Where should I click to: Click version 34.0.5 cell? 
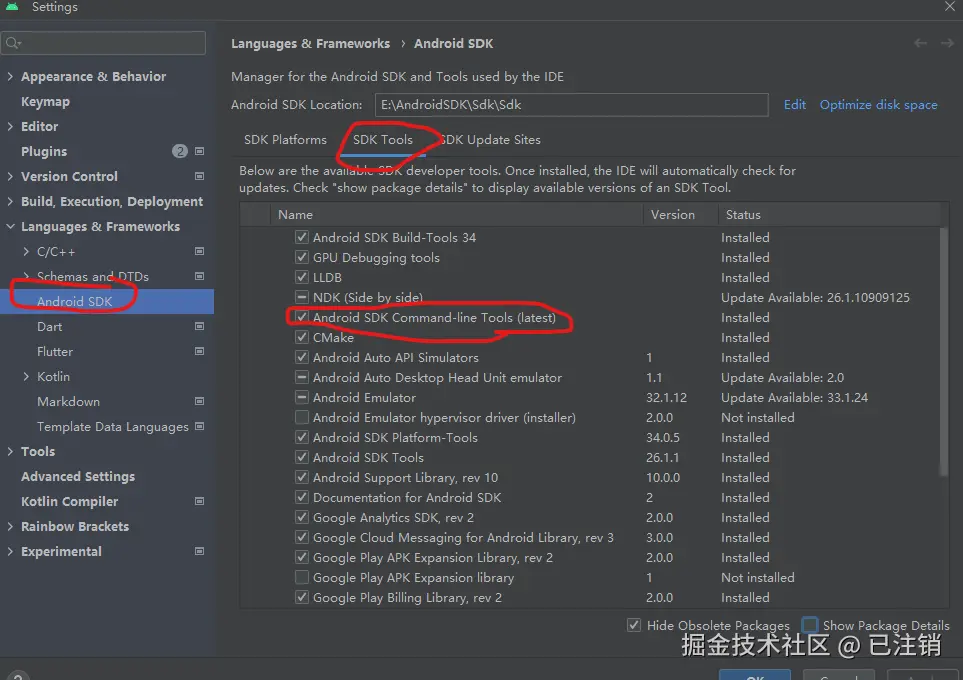pyautogui.click(x=663, y=437)
